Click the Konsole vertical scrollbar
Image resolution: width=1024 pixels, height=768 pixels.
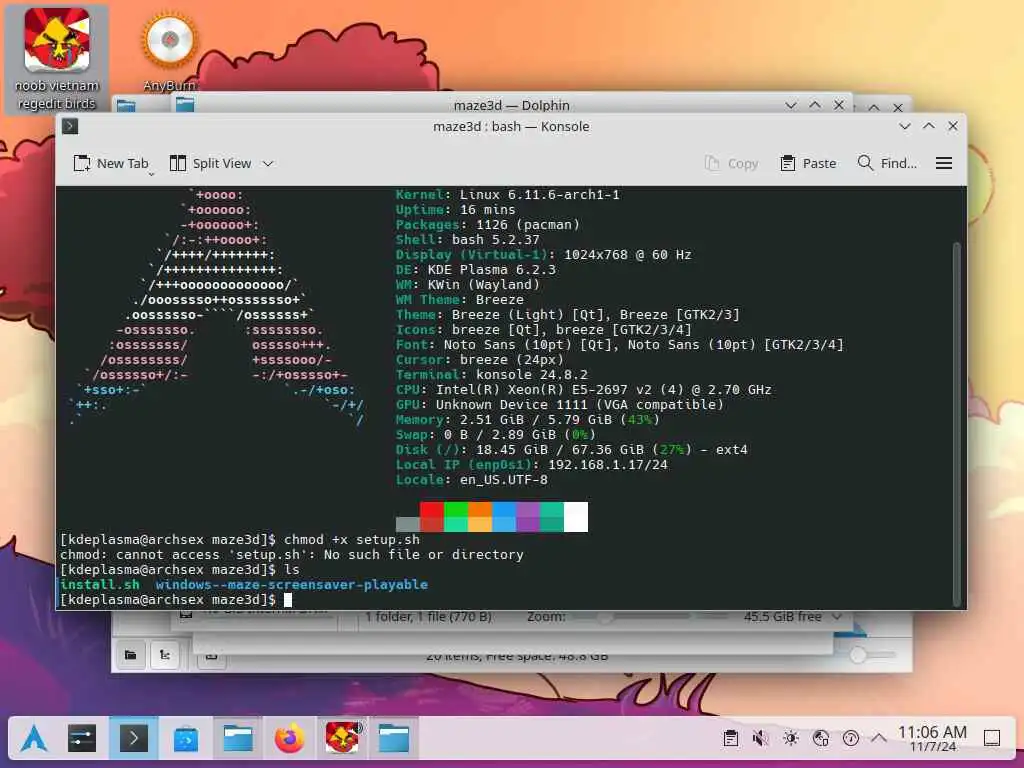[957, 423]
